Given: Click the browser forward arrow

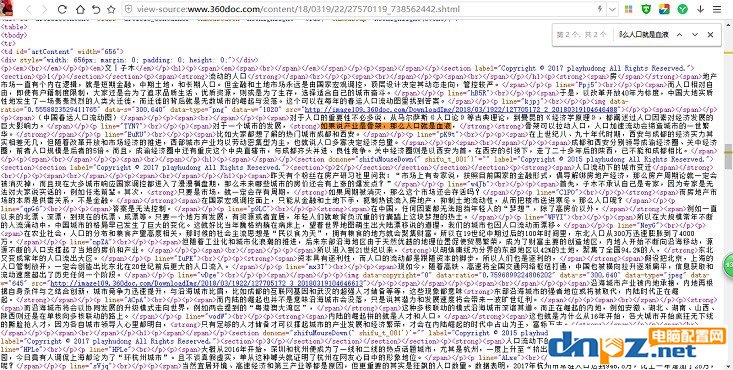Looking at the screenshot, I should click(44, 9).
